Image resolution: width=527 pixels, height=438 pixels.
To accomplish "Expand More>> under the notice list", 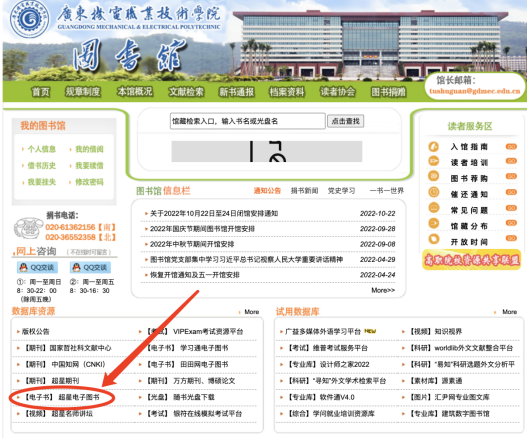I will [383, 290].
